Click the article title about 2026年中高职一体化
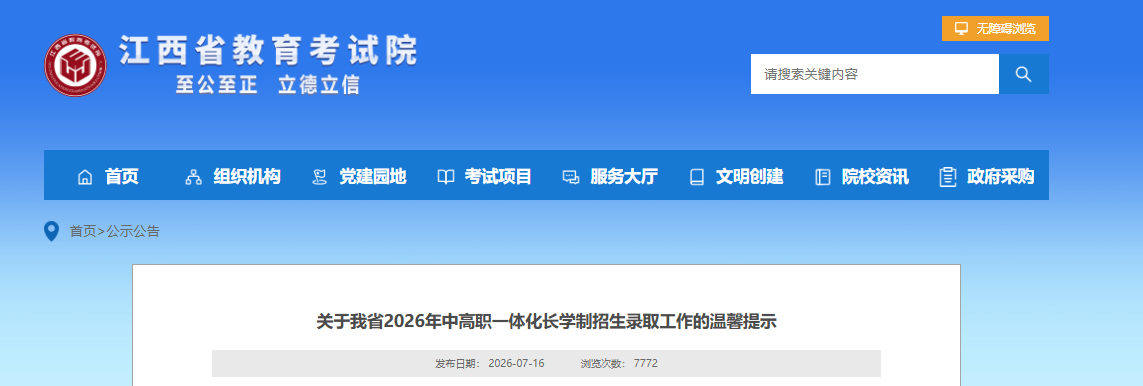Image resolution: width=1143 pixels, height=386 pixels. coord(546,322)
